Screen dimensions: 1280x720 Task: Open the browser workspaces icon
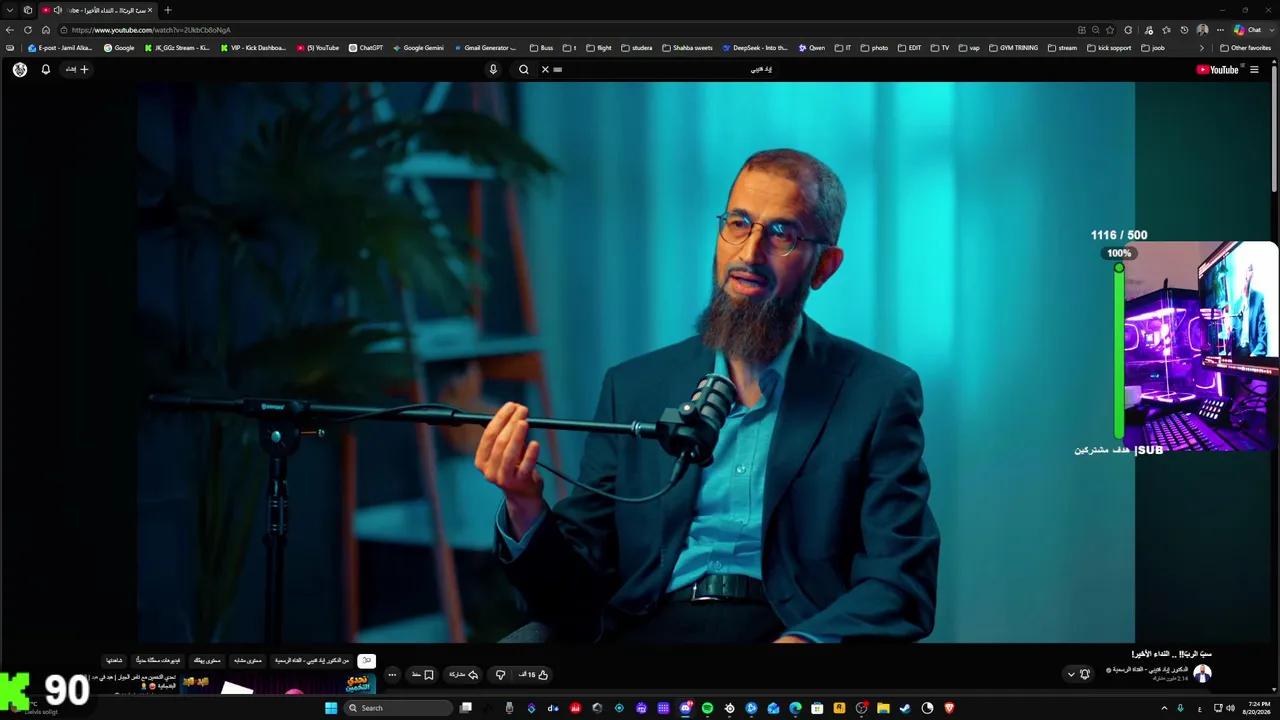(28, 10)
